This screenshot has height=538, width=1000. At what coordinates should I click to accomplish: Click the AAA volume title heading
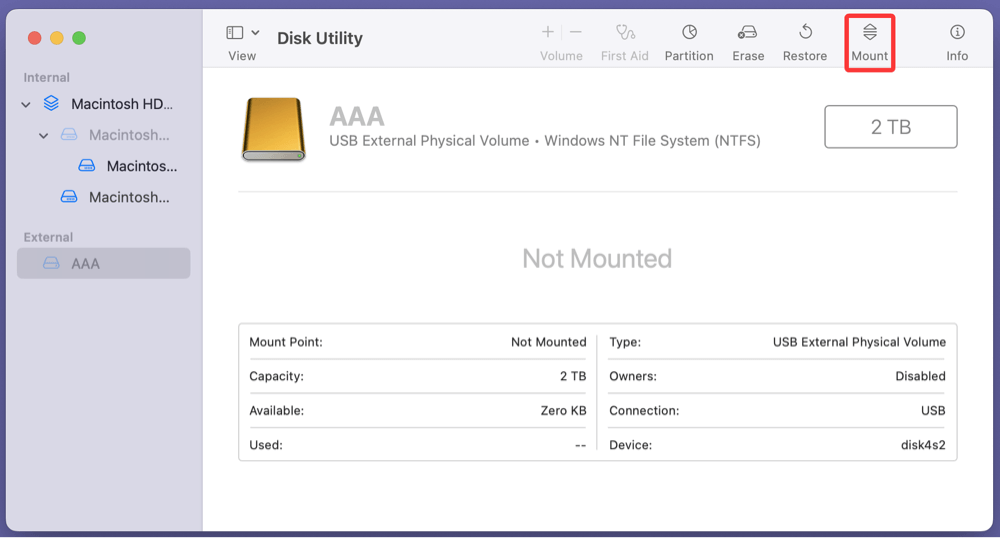click(x=357, y=117)
